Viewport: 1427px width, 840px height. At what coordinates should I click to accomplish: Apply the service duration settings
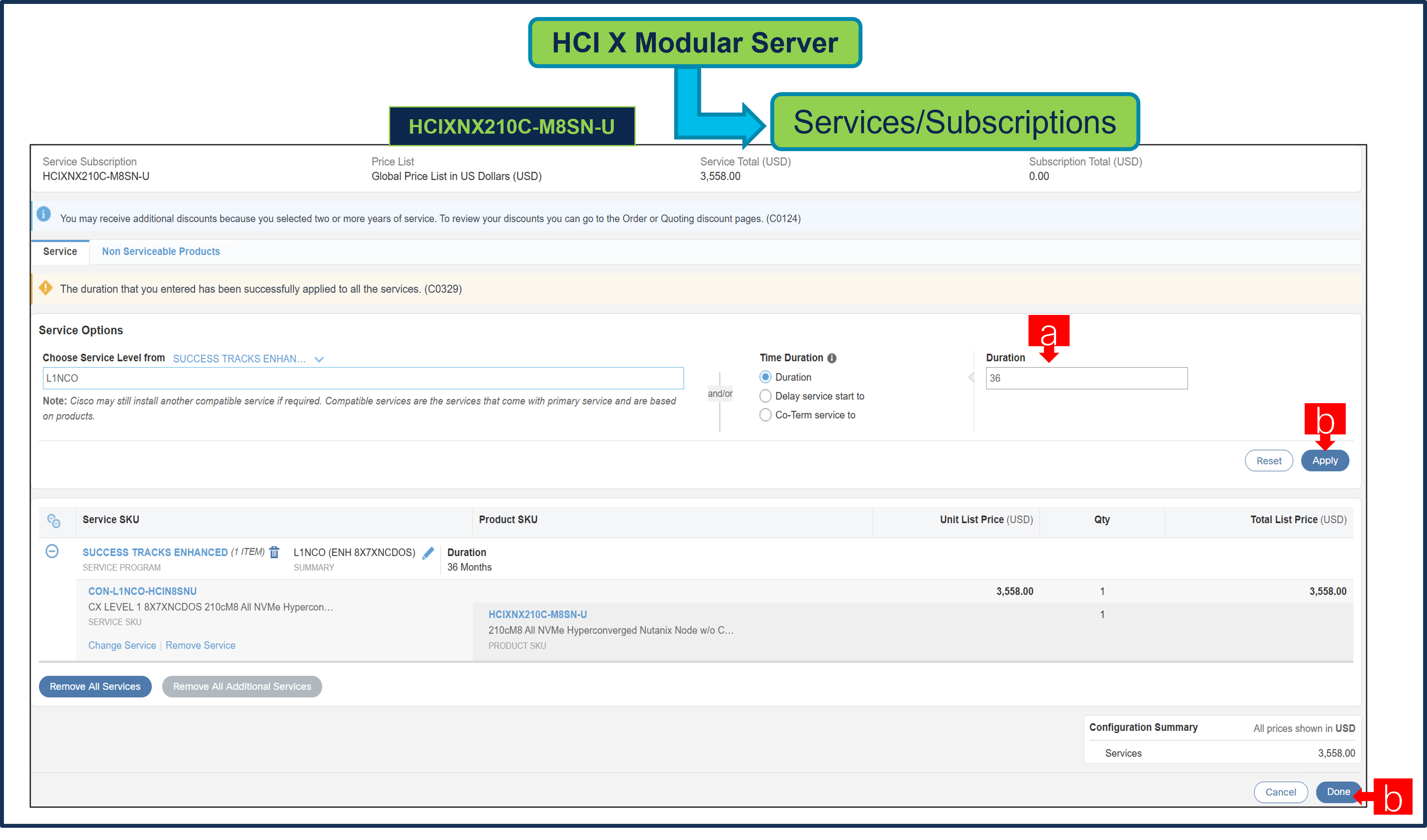pyautogui.click(x=1324, y=460)
